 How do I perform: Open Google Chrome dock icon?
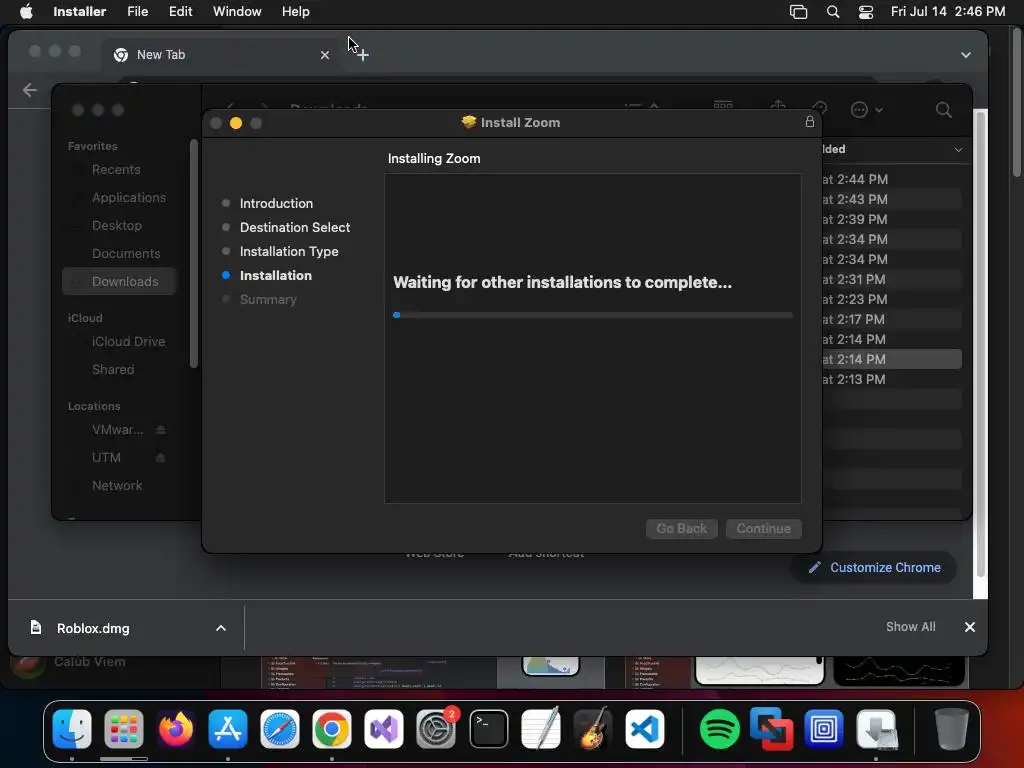coord(332,728)
